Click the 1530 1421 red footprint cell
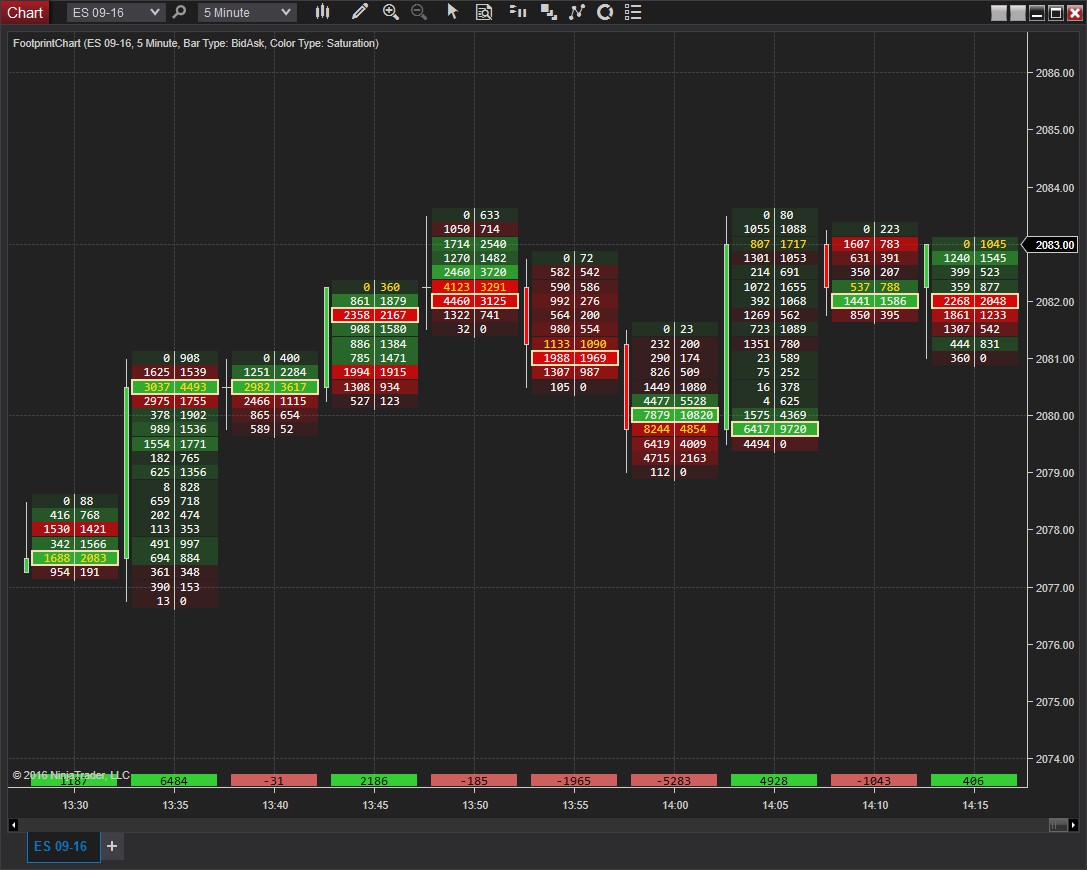 coord(75,529)
